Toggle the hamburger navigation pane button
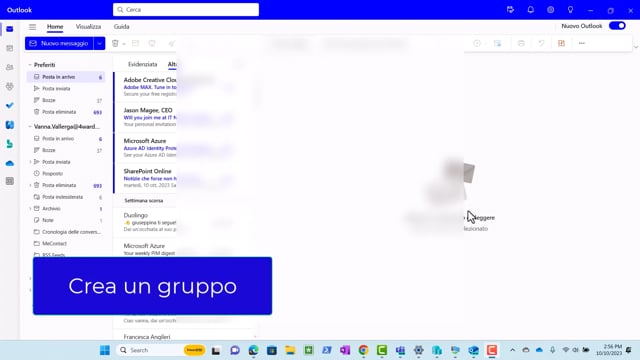 tap(32, 27)
